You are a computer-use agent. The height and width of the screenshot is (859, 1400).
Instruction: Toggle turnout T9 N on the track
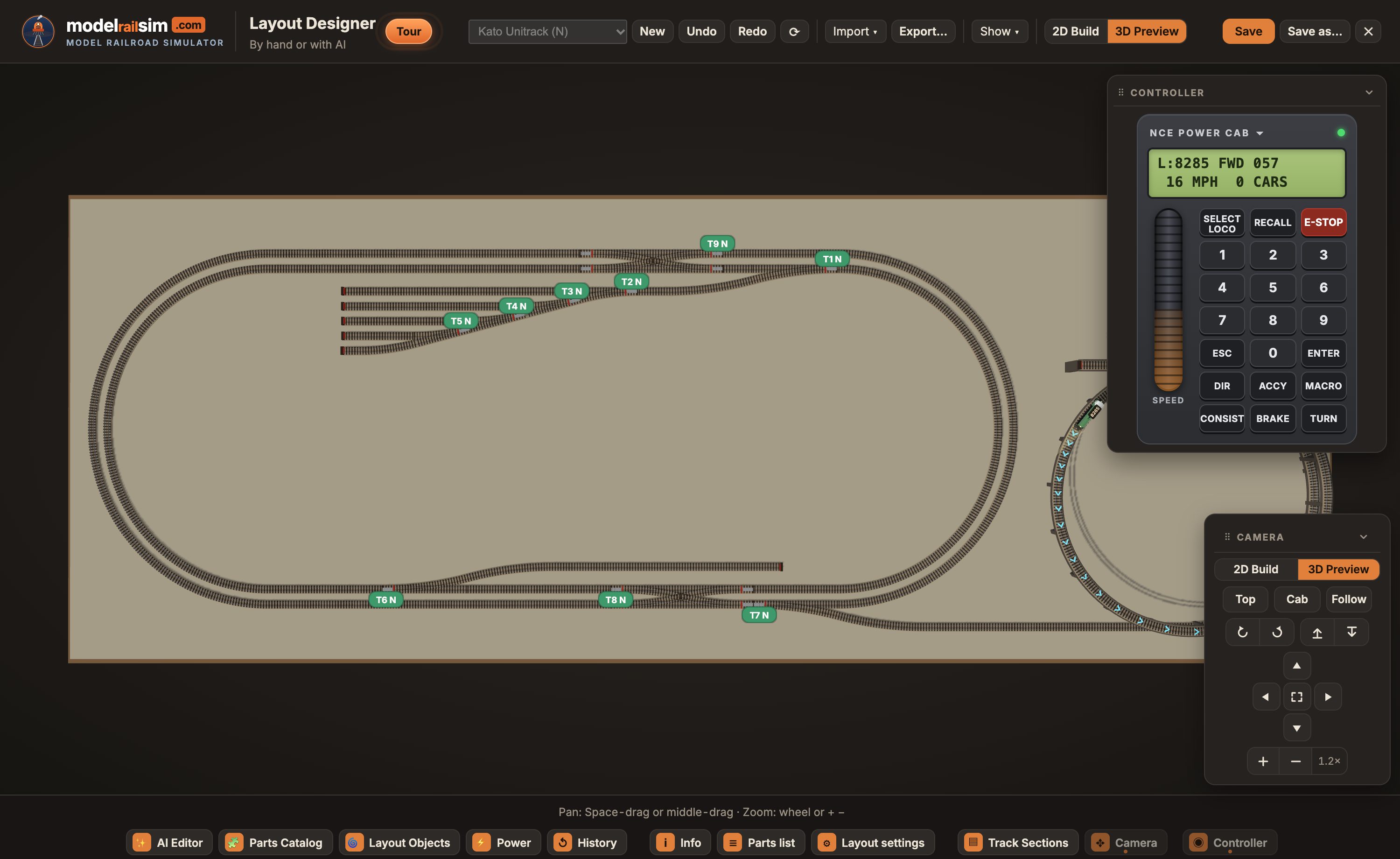[x=717, y=243]
